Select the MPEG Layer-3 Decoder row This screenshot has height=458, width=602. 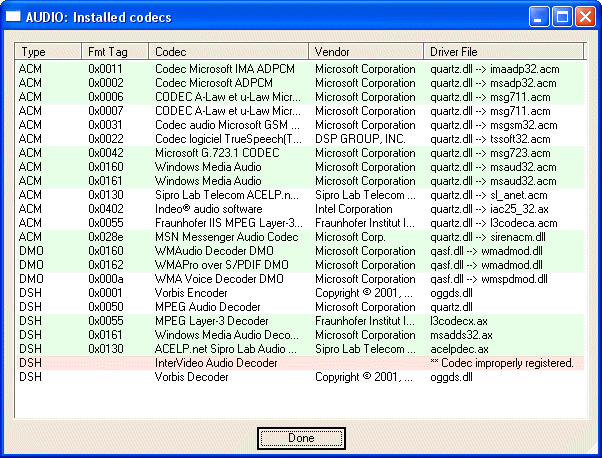point(300,321)
